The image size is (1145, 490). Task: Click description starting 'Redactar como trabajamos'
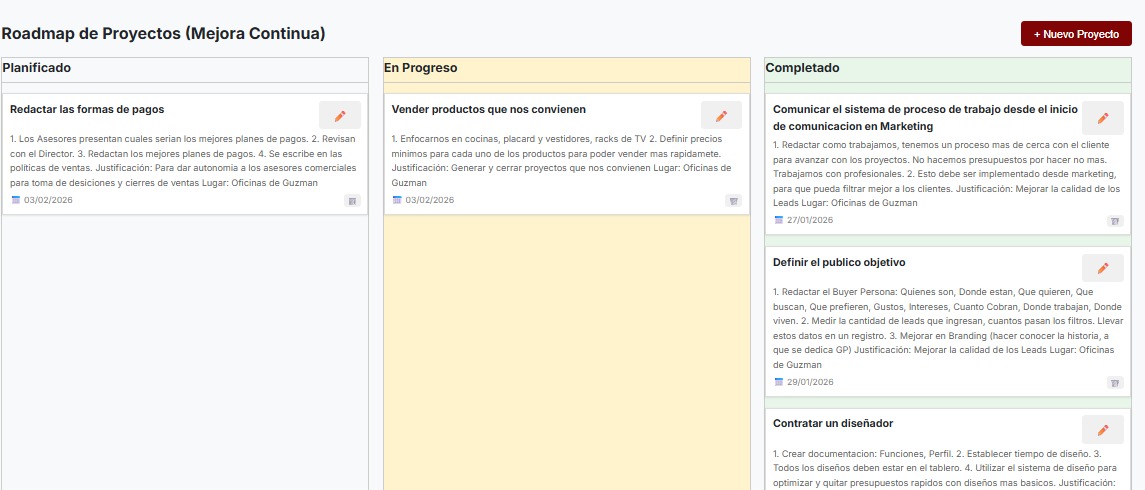(x=948, y=174)
